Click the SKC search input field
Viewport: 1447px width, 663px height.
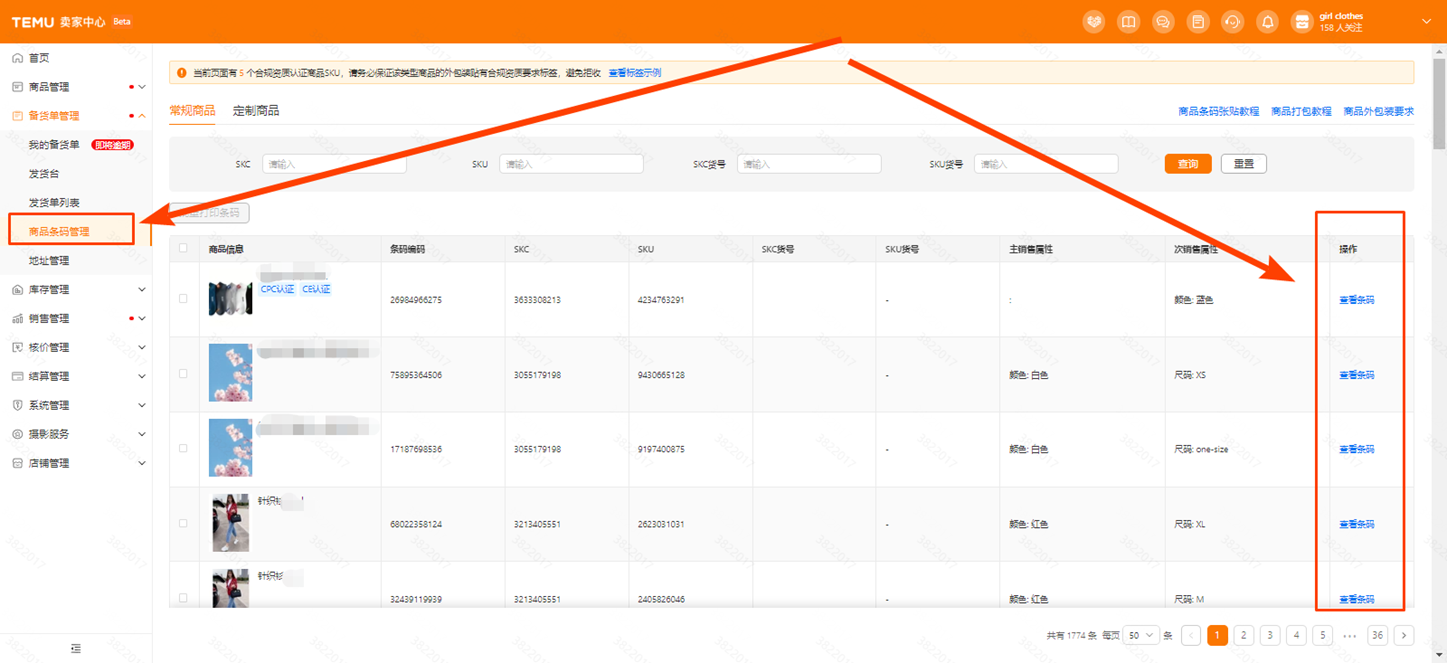pyautogui.click(x=334, y=164)
